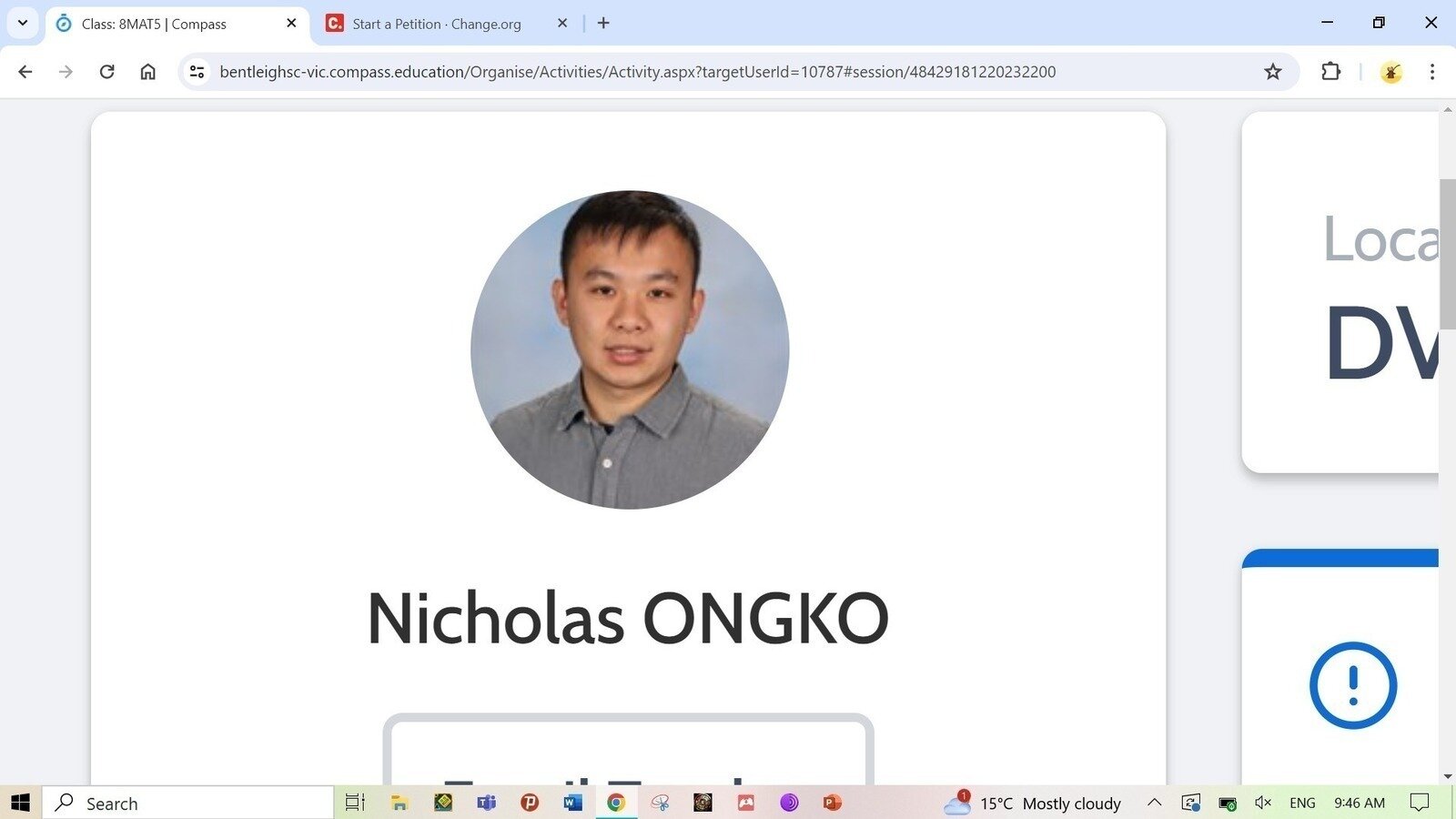1456x819 pixels.
Task: Click the scrollbar down arrow
Action: 1448,776
